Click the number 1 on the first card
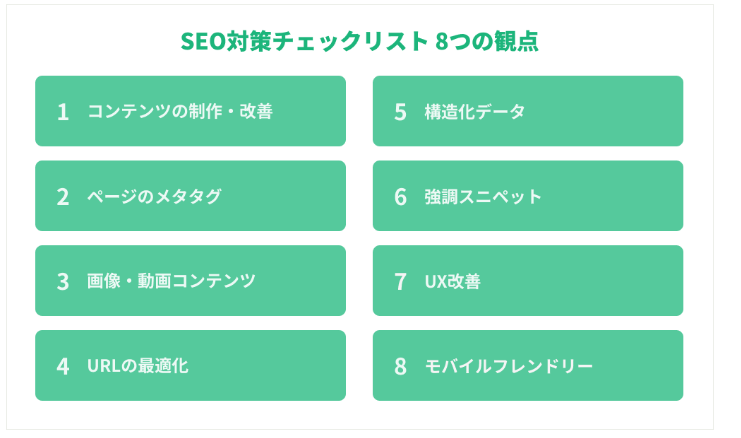The width and height of the screenshot is (741, 438). coord(63,112)
